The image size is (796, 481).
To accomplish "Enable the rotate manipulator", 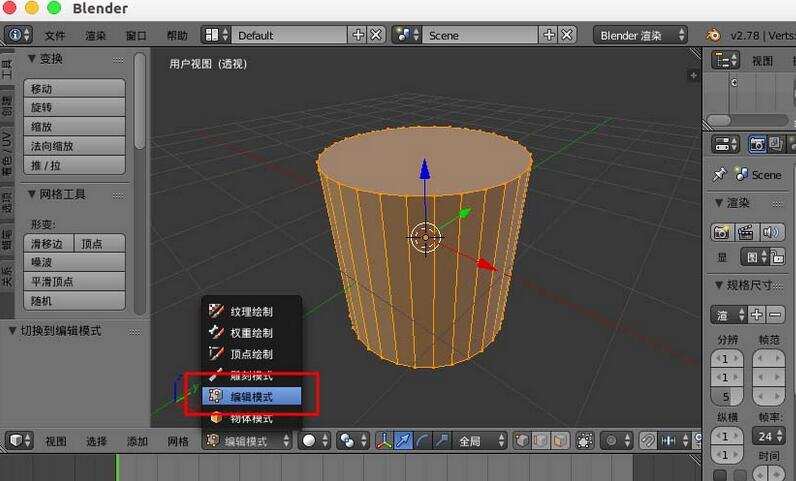I will point(422,440).
